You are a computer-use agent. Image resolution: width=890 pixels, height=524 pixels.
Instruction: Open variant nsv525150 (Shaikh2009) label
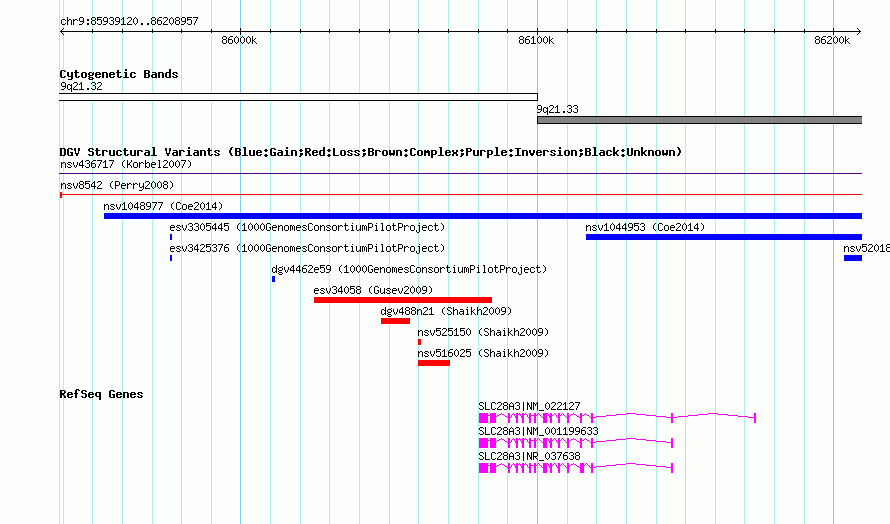tap(483, 332)
